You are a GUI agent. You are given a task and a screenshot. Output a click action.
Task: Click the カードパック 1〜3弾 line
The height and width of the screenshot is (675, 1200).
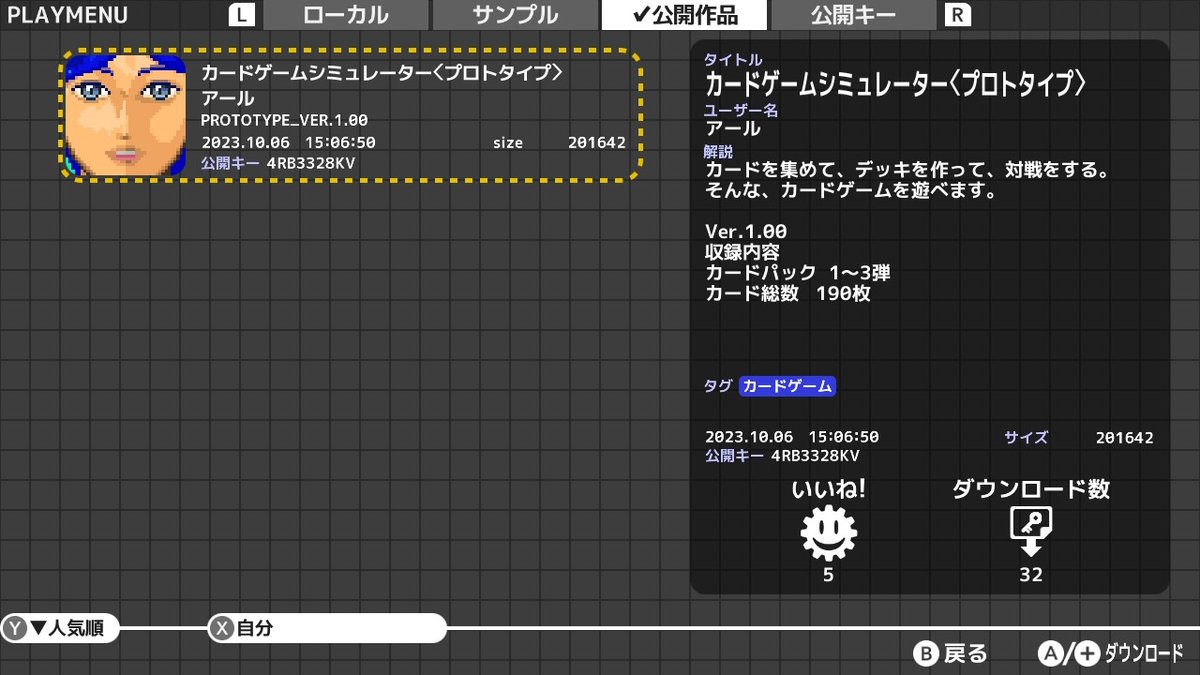[x=798, y=272]
